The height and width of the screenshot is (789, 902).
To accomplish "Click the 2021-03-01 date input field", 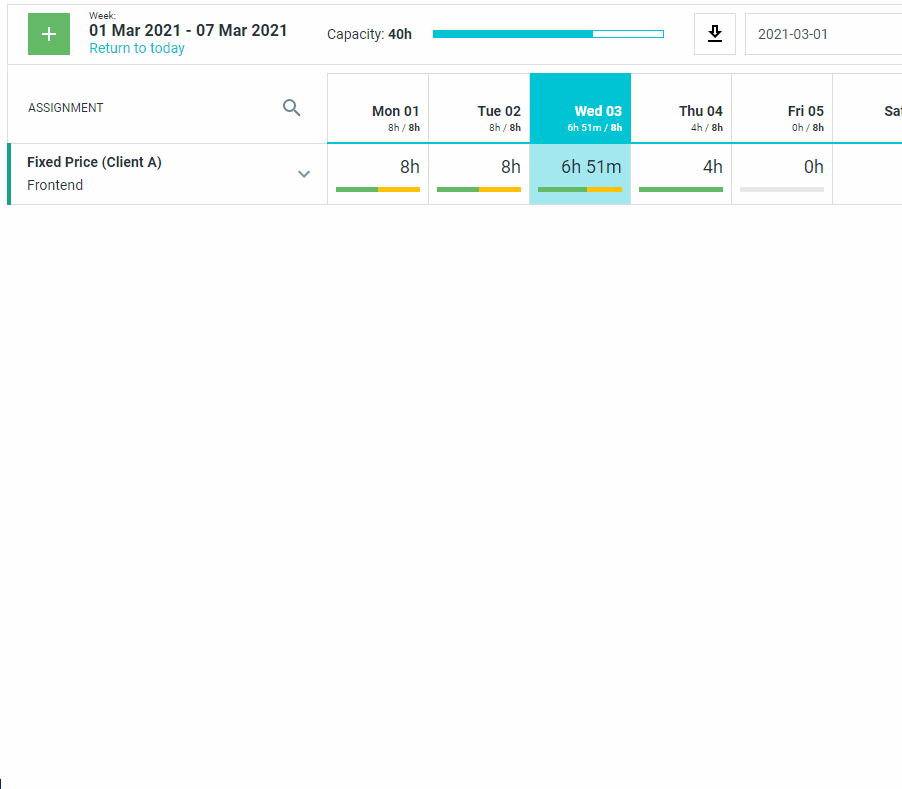I will (824, 34).
